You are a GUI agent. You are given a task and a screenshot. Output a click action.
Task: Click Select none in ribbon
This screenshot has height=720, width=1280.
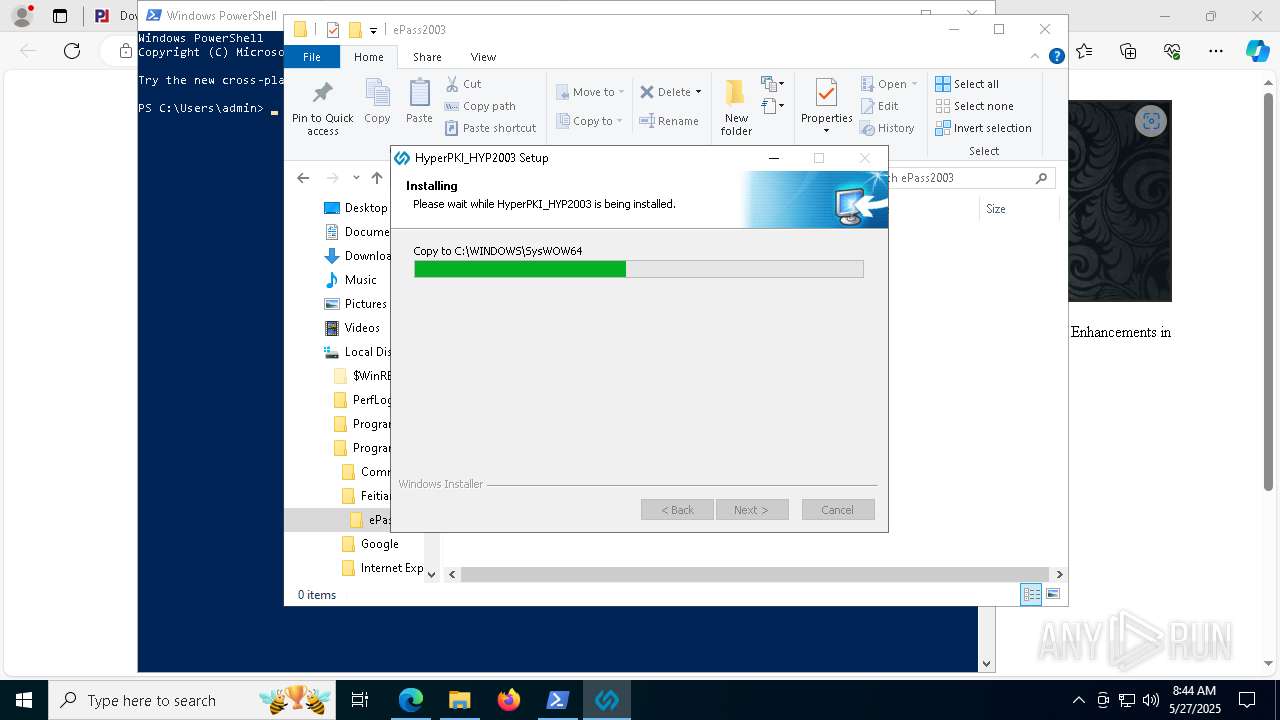974,106
